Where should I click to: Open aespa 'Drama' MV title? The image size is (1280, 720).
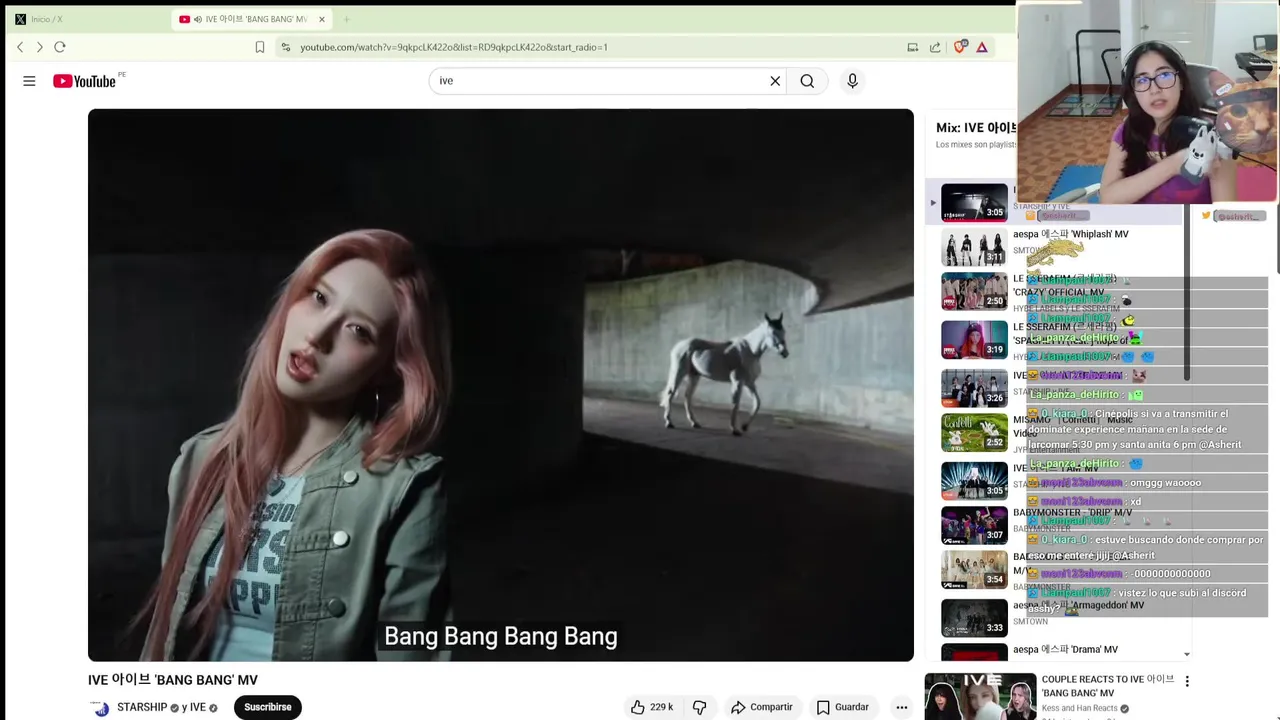click(1065, 649)
